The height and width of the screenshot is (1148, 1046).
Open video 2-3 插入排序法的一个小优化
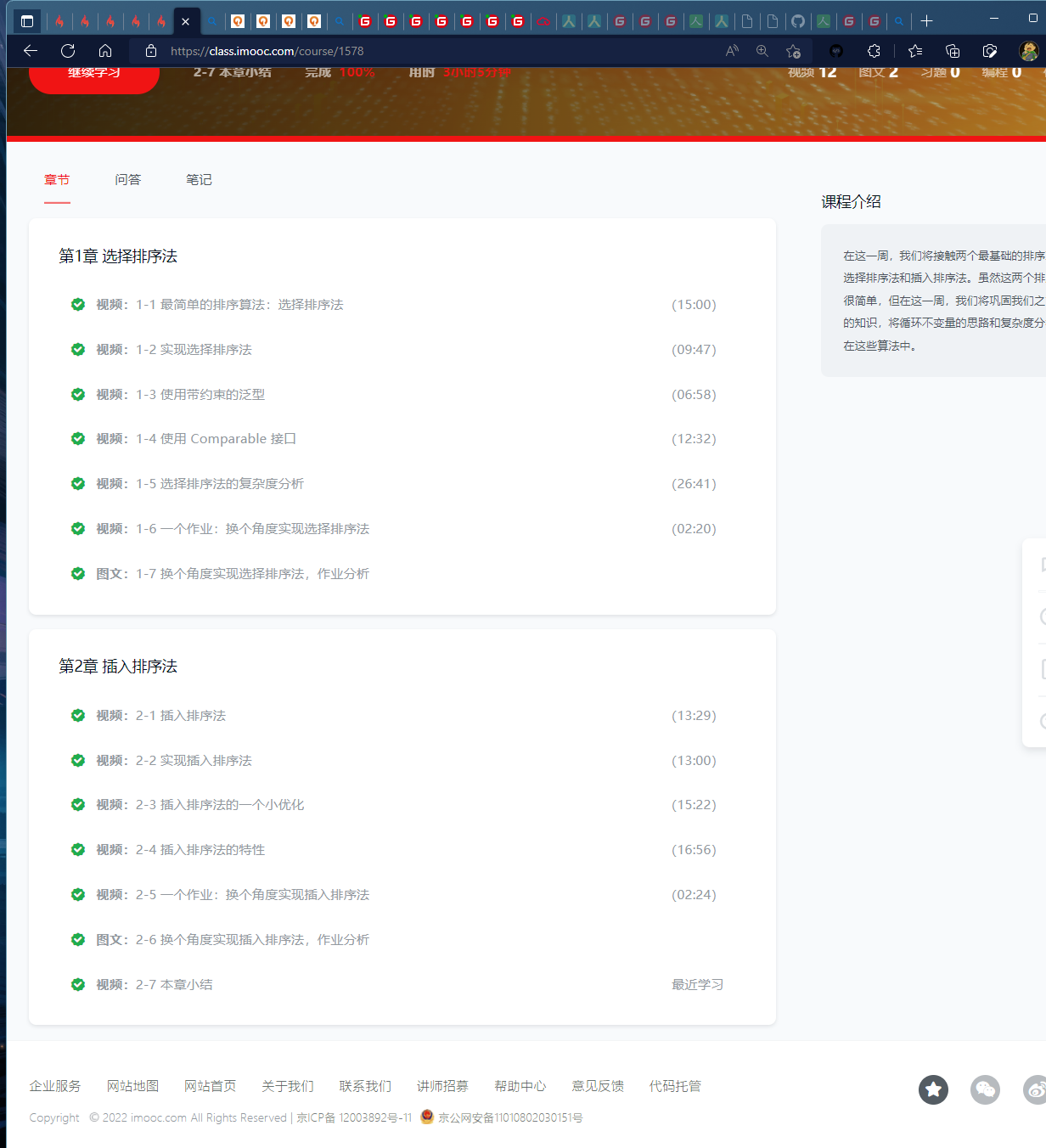(x=200, y=805)
